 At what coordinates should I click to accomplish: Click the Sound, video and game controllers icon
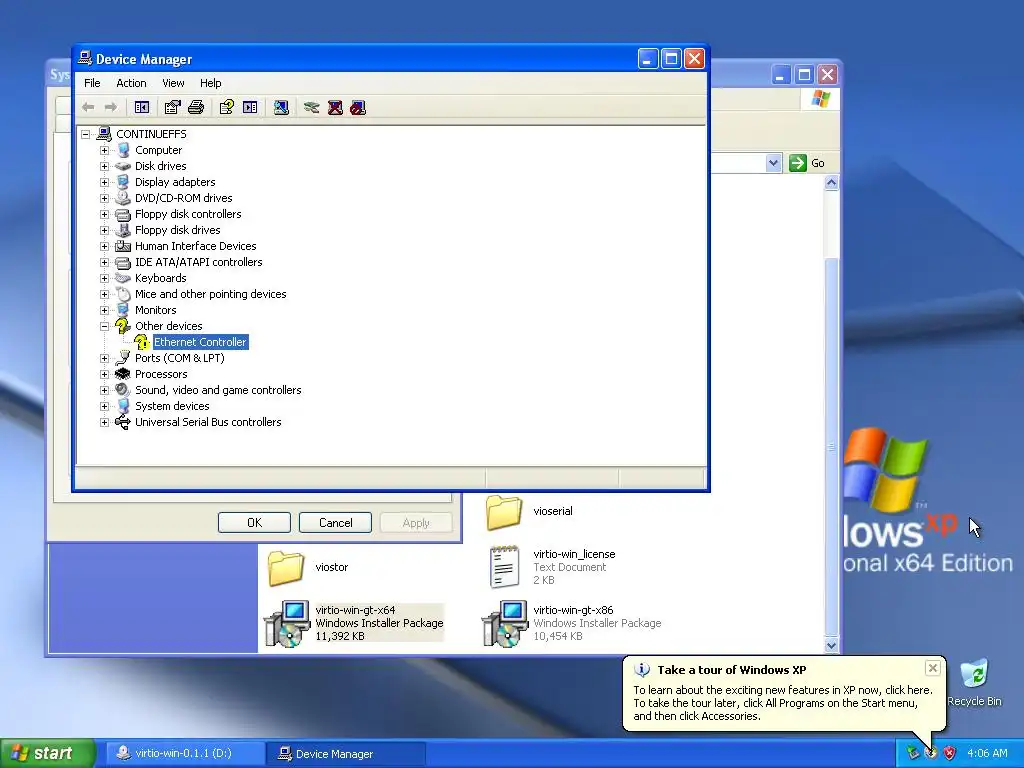point(123,390)
